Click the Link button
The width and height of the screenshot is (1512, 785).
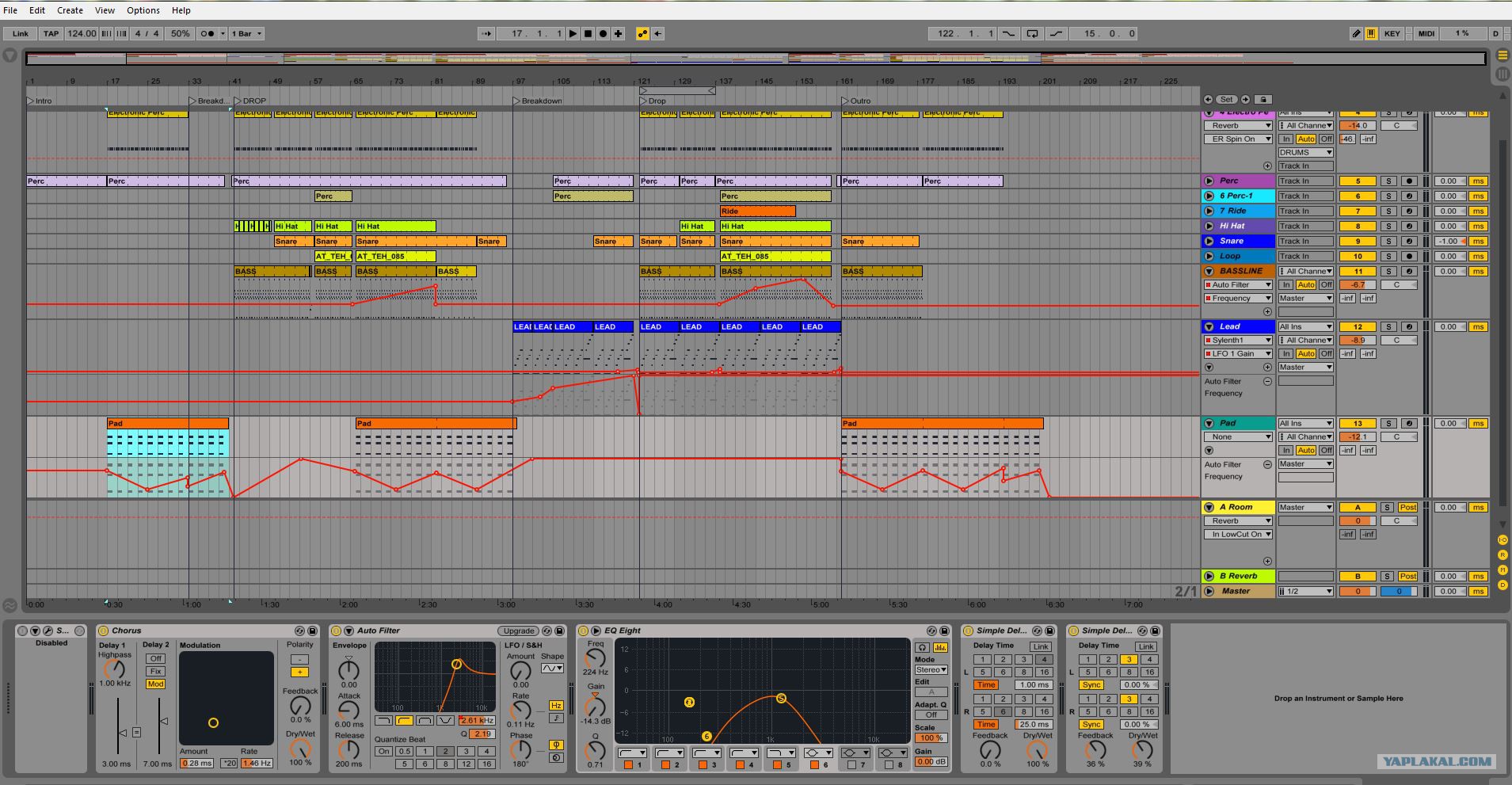pos(21,33)
